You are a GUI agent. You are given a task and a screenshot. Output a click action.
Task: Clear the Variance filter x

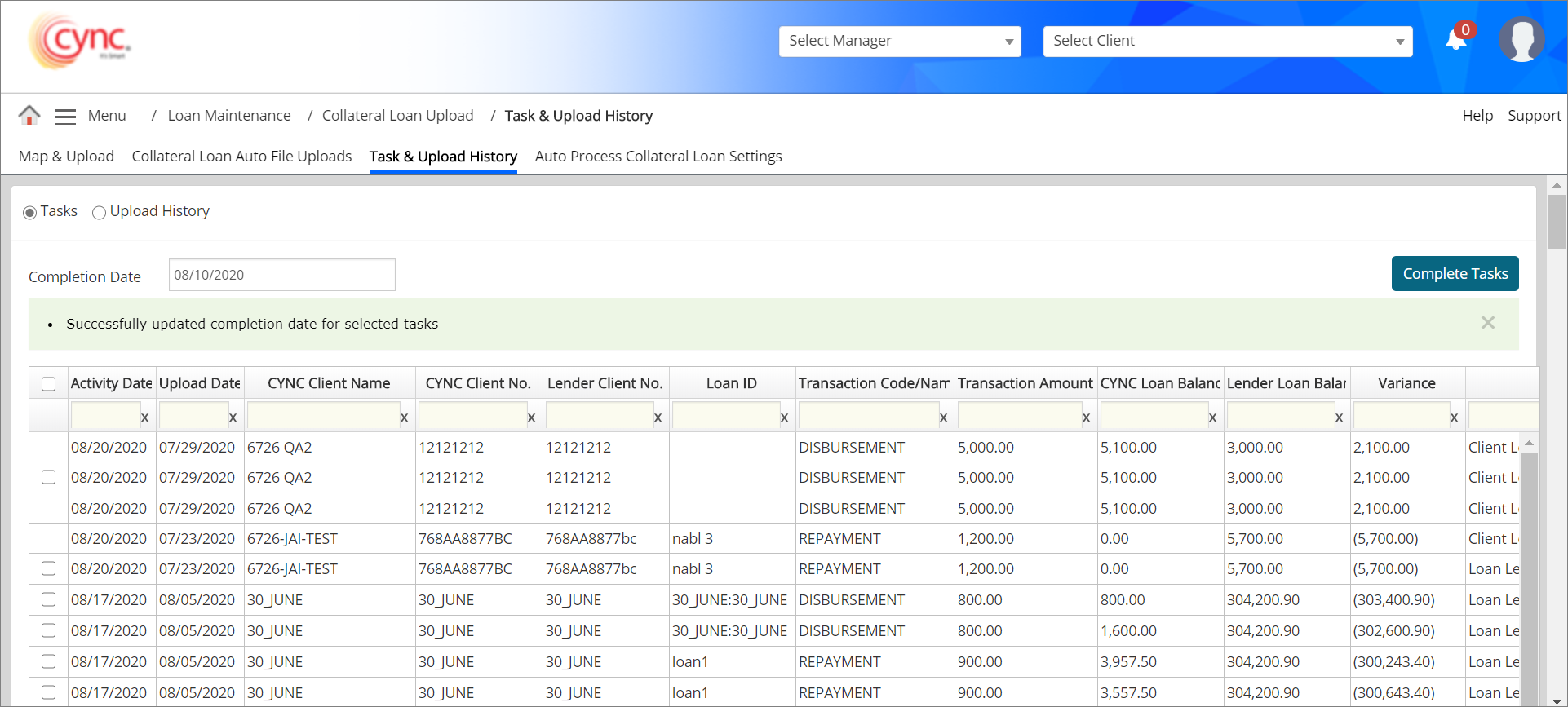point(1454,418)
